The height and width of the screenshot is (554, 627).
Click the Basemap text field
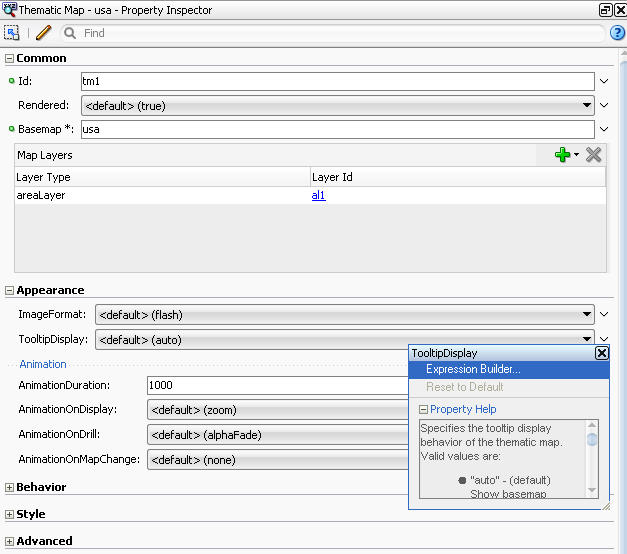(337, 130)
